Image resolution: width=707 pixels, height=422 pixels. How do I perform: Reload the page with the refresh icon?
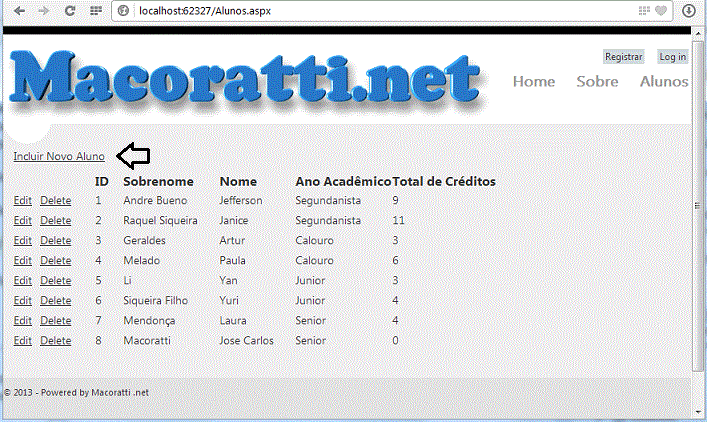point(70,10)
